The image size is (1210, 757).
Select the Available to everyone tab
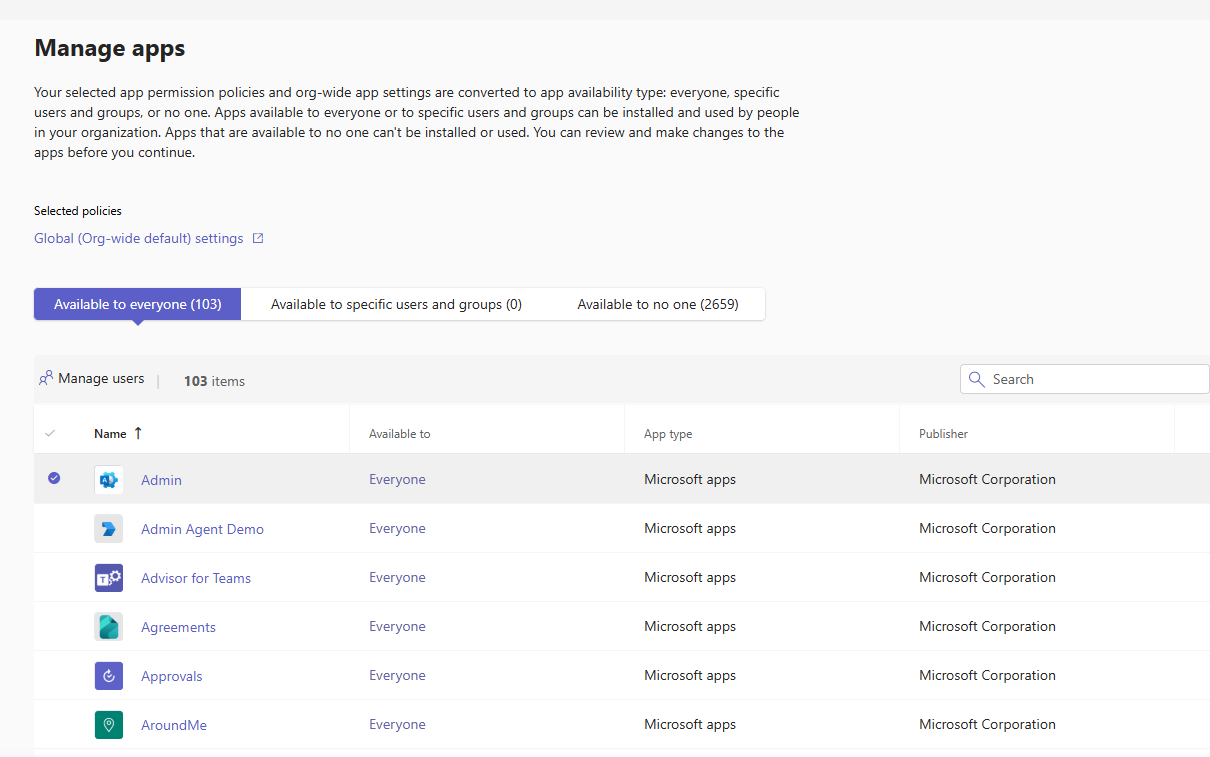coord(138,304)
